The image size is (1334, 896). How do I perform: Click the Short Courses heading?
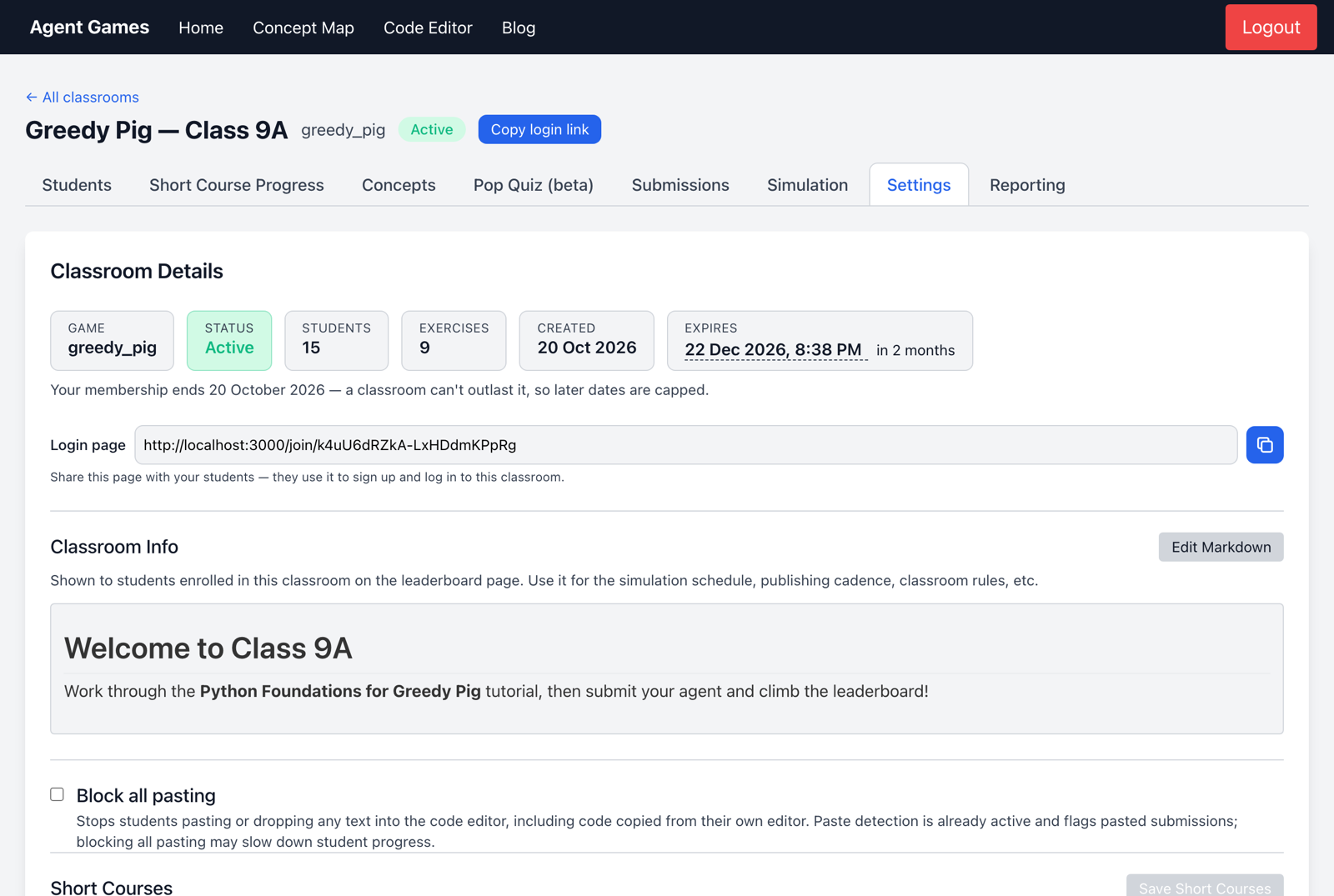point(111,887)
